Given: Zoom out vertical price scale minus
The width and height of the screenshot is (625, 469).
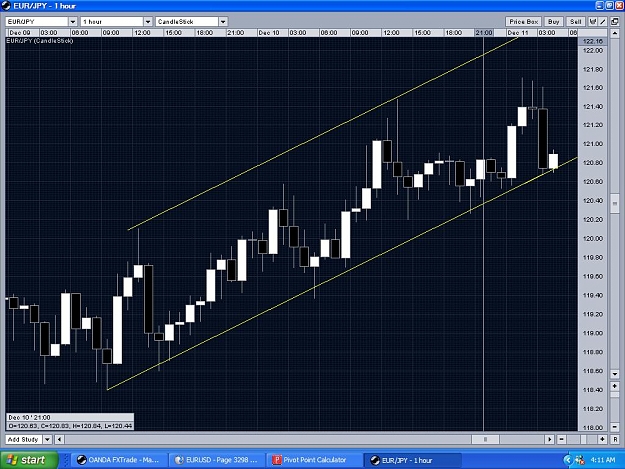Looking at the screenshot, I should (615, 426).
